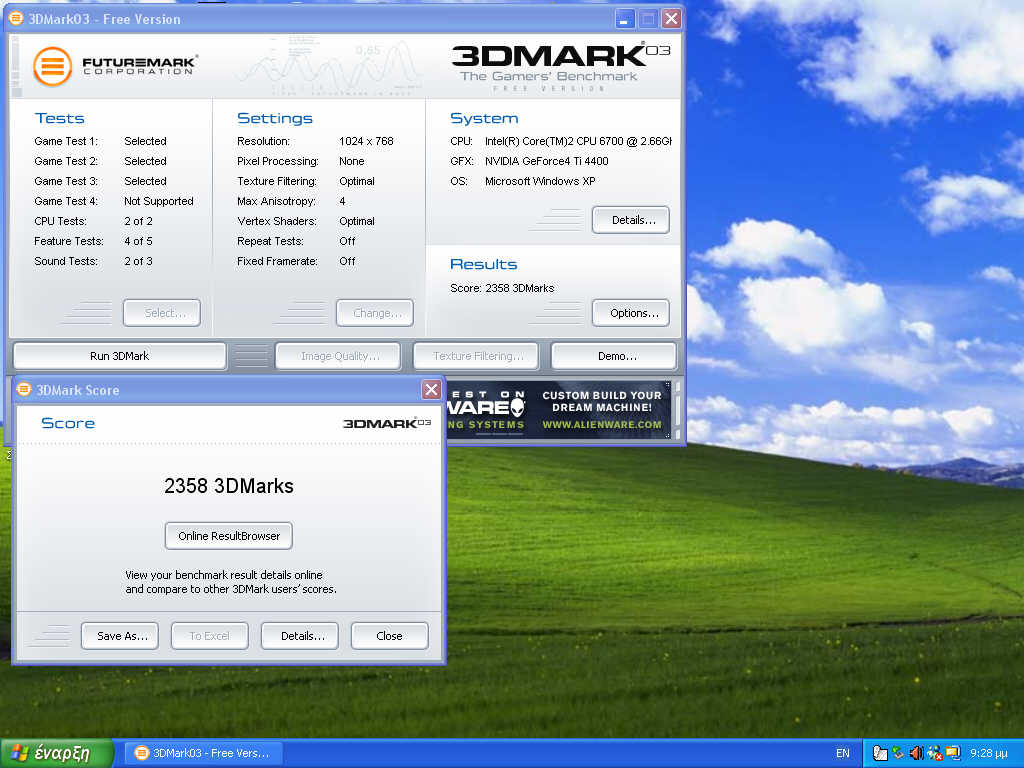Click the 'Results' section heading
The image size is (1024, 768).
pos(483,264)
